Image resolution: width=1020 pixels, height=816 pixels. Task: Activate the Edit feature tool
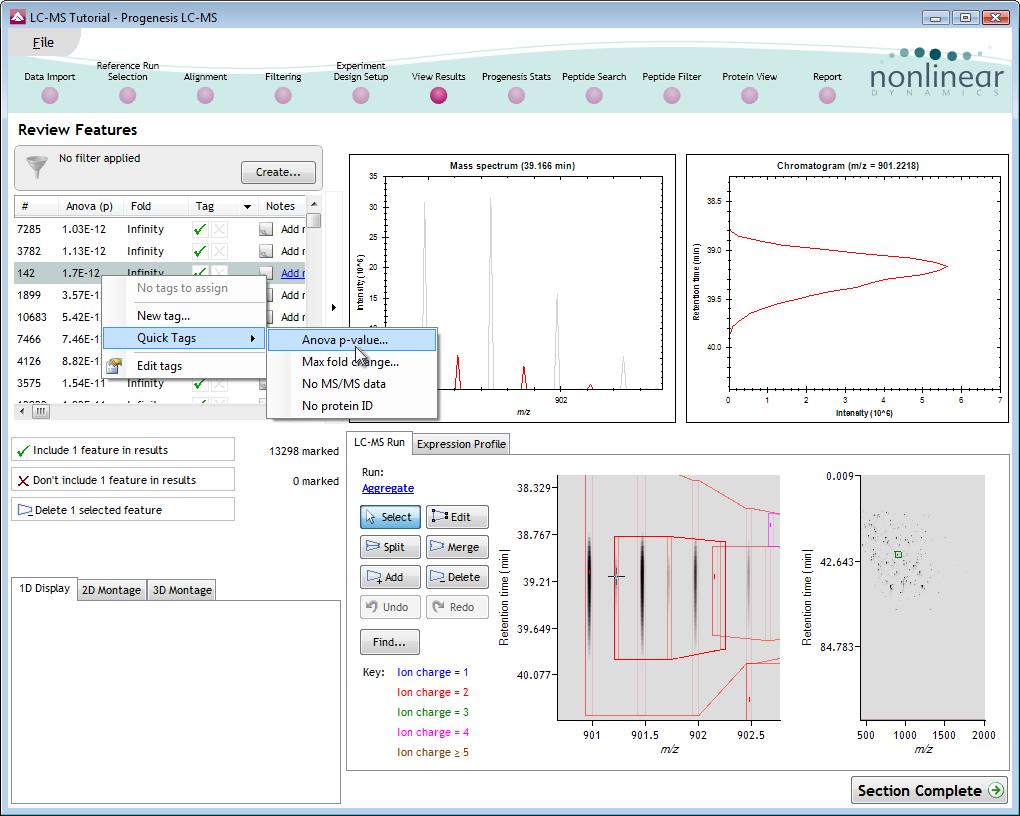pos(457,517)
